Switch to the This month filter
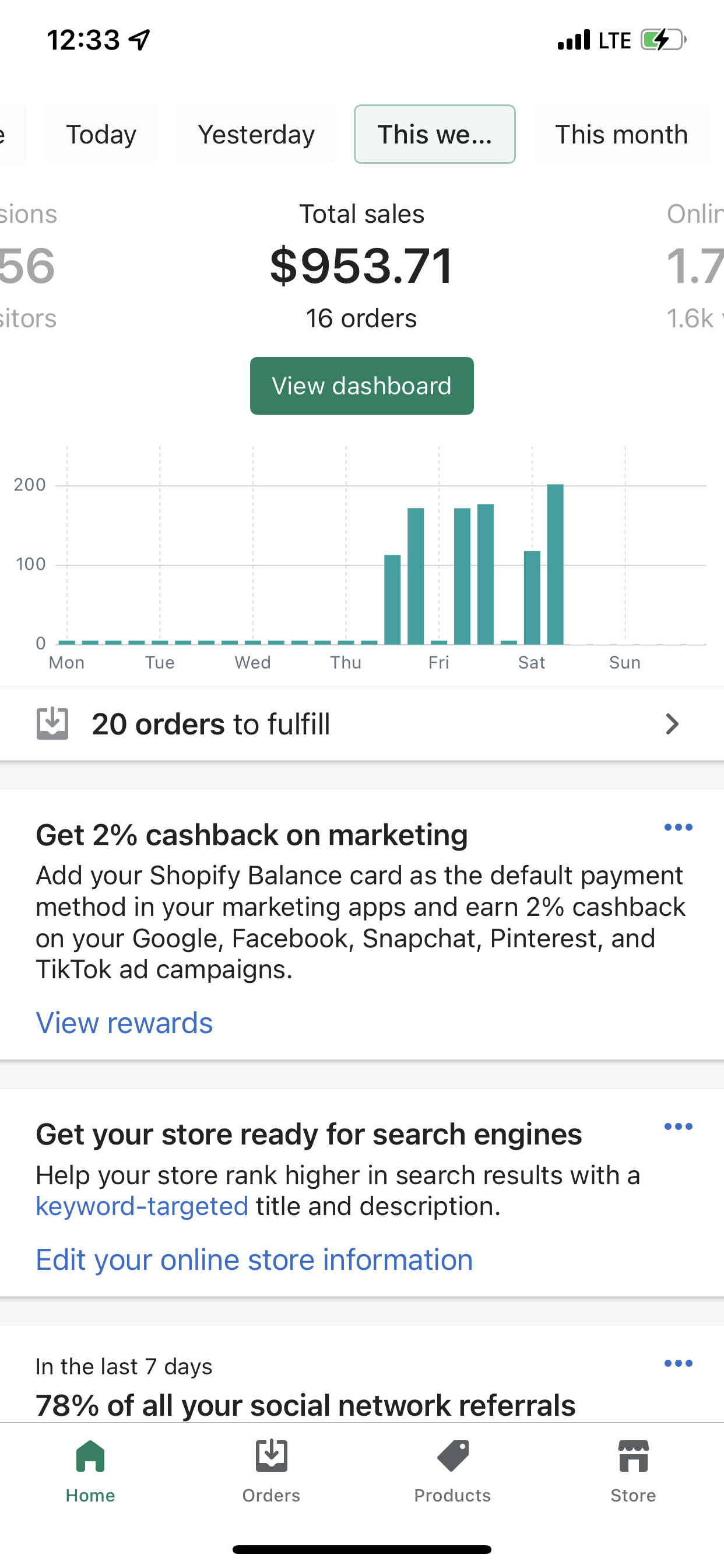Screen dimensions: 724x1568 click(621, 135)
